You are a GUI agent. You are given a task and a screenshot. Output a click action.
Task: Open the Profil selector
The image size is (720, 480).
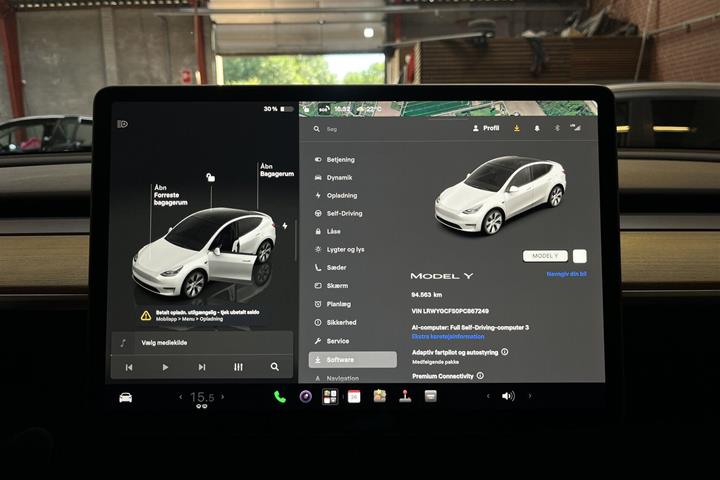pyautogui.click(x=486, y=128)
